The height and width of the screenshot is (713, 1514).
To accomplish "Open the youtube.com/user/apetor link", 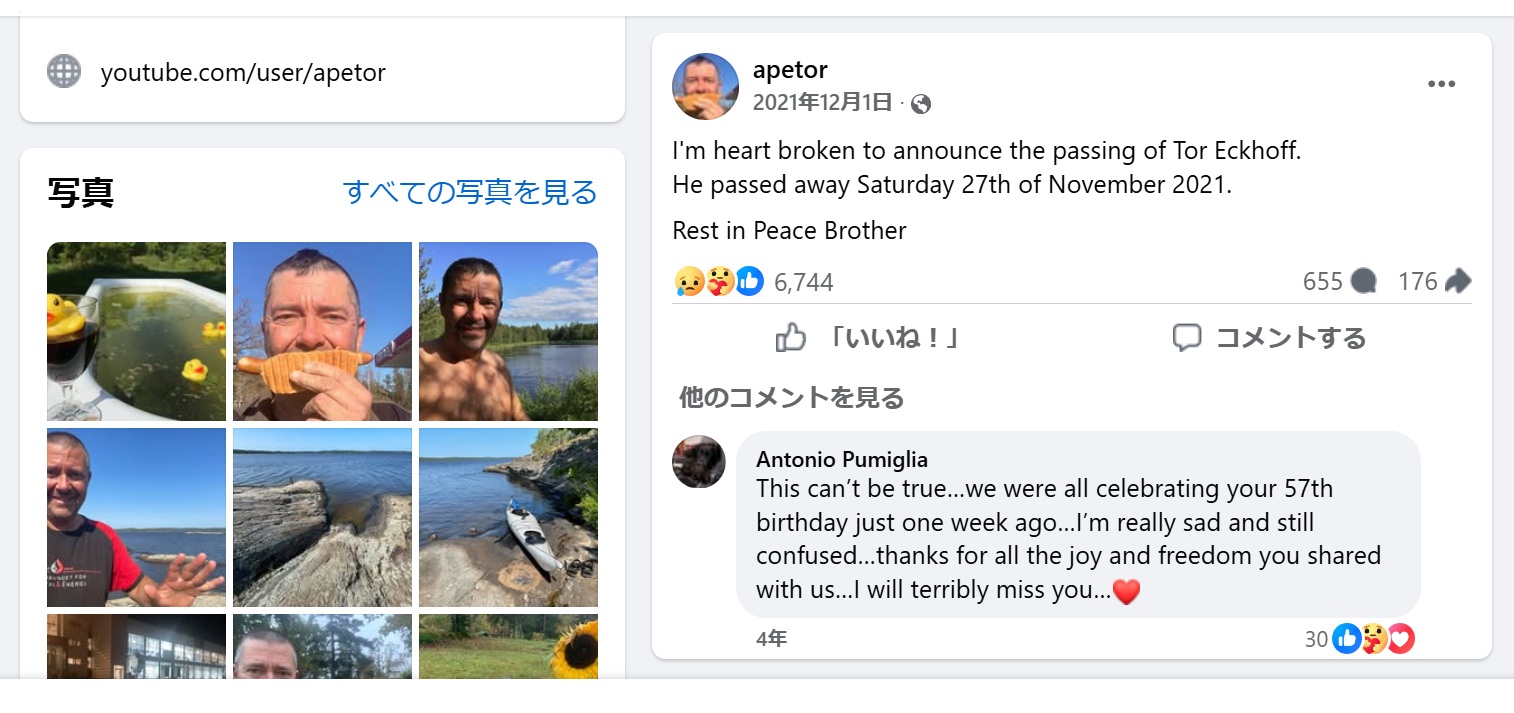I will 243,73.
